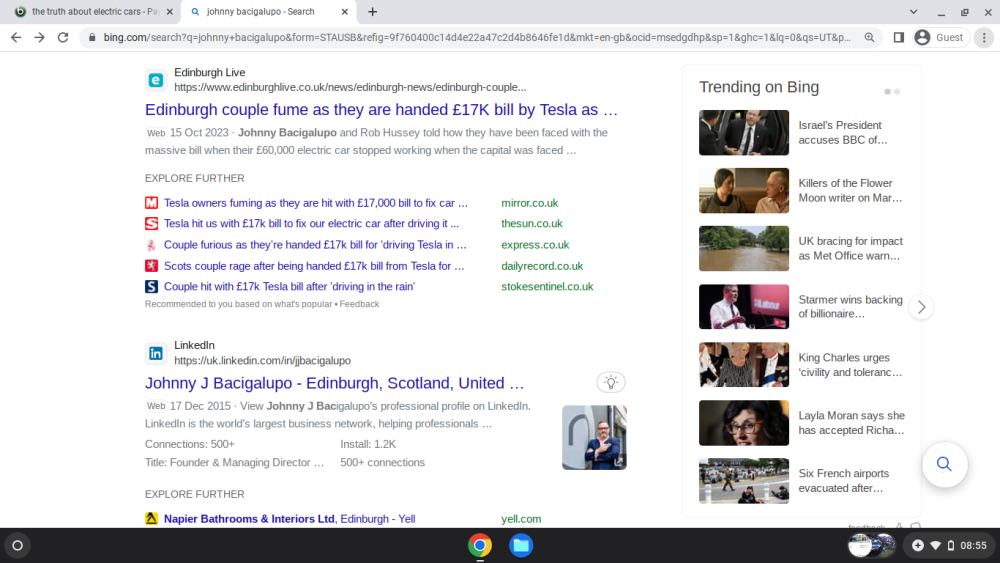Close the 'johnny bacigalupo - Search' tab

(344, 11)
